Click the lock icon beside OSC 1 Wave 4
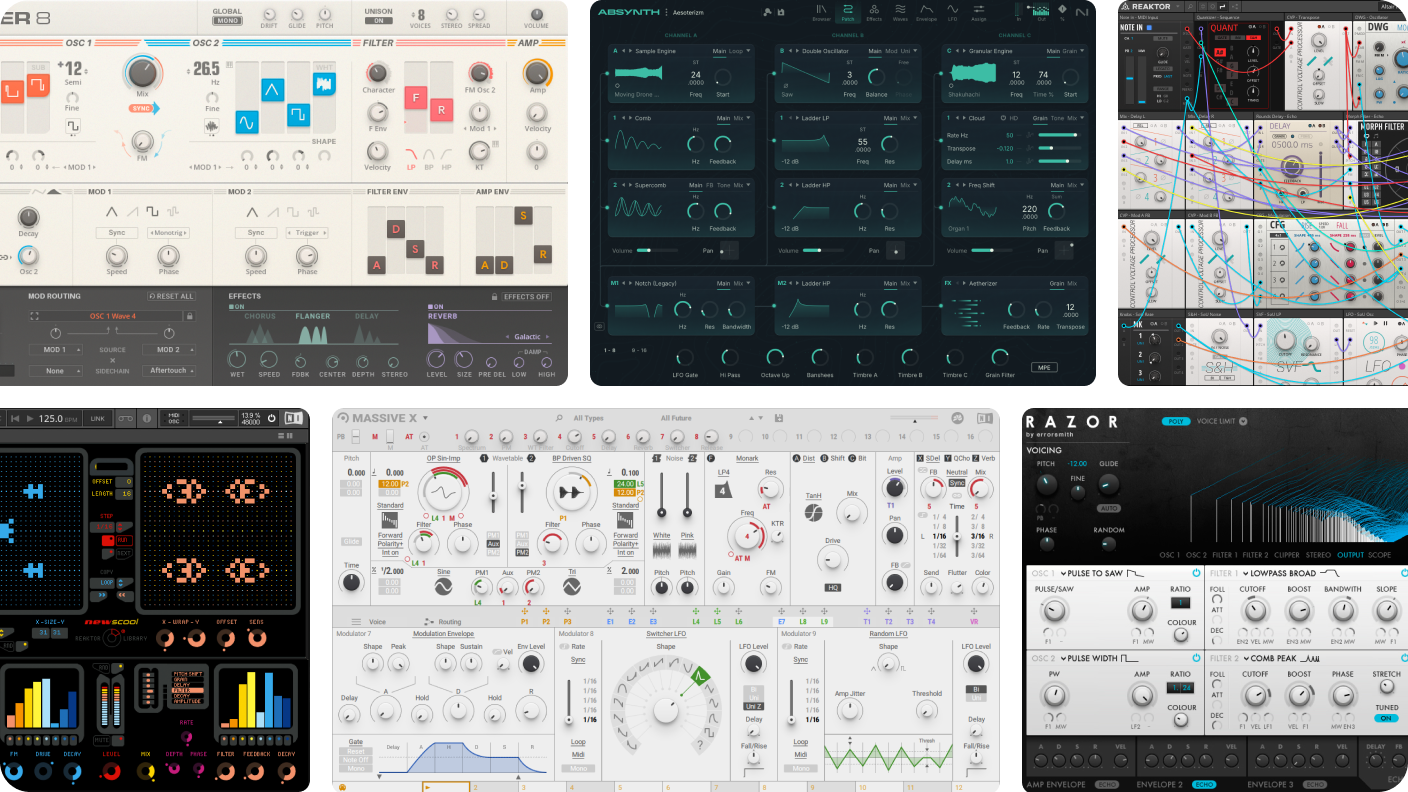The width and height of the screenshot is (1408, 792). (189, 316)
